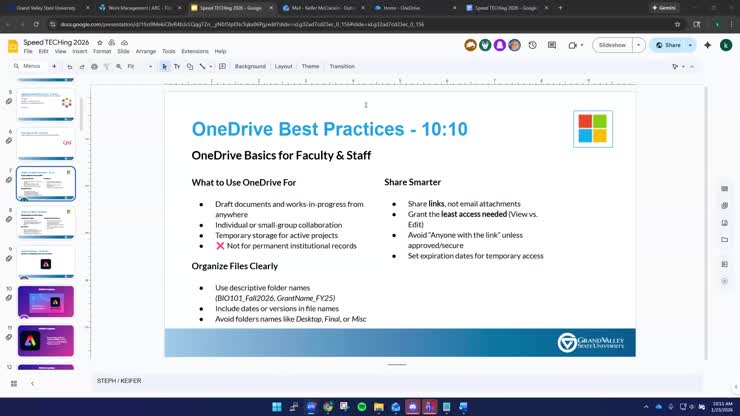This screenshot has width=740, height=416.
Task: Click the zoom magnifier tool
Action: click(x=119, y=67)
